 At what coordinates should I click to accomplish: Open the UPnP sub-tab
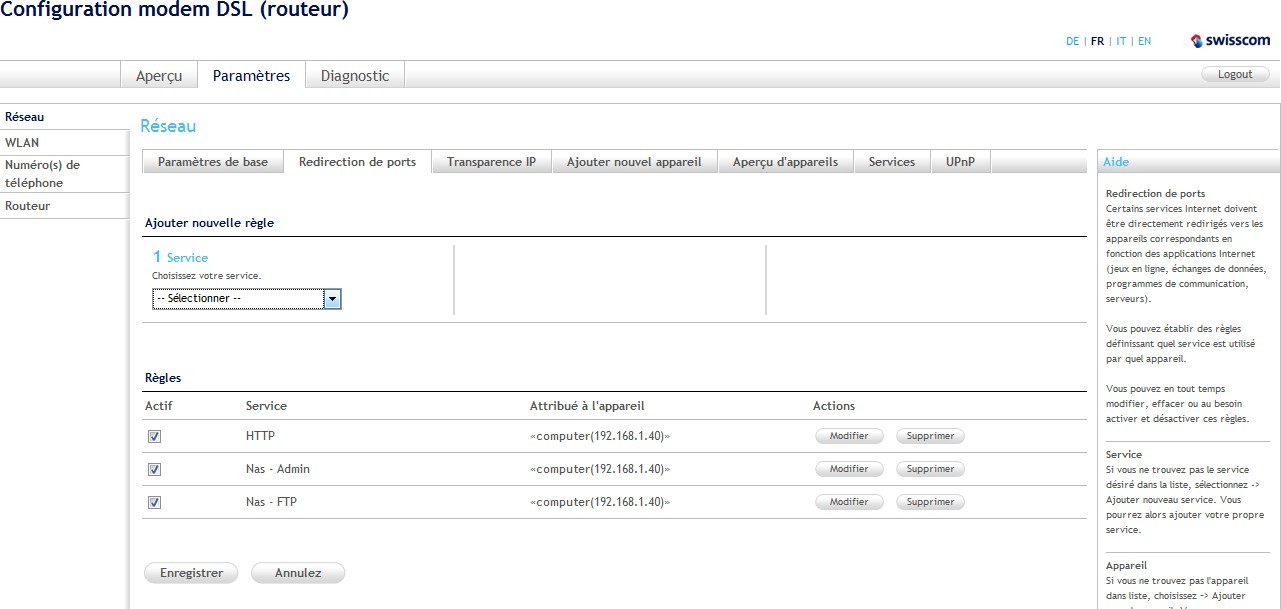click(959, 161)
